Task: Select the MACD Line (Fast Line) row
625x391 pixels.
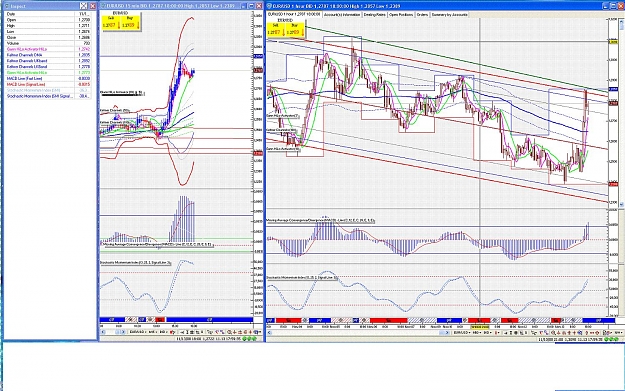Action: tap(48, 79)
